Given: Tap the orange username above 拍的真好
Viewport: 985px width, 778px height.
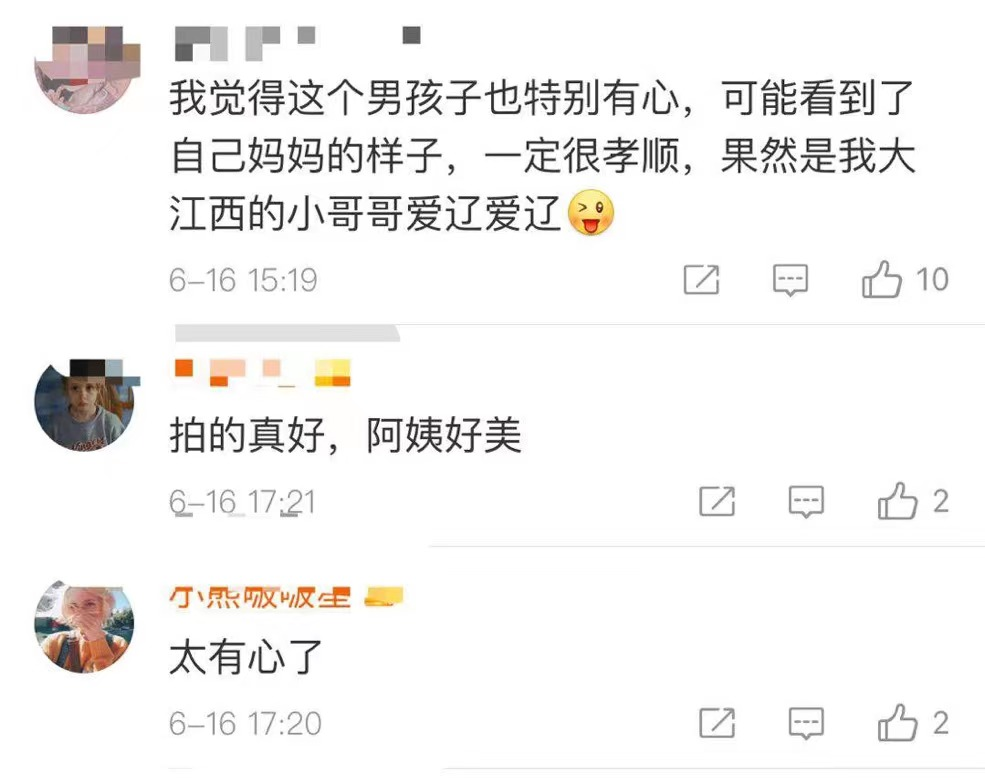Looking at the screenshot, I should 262,372.
